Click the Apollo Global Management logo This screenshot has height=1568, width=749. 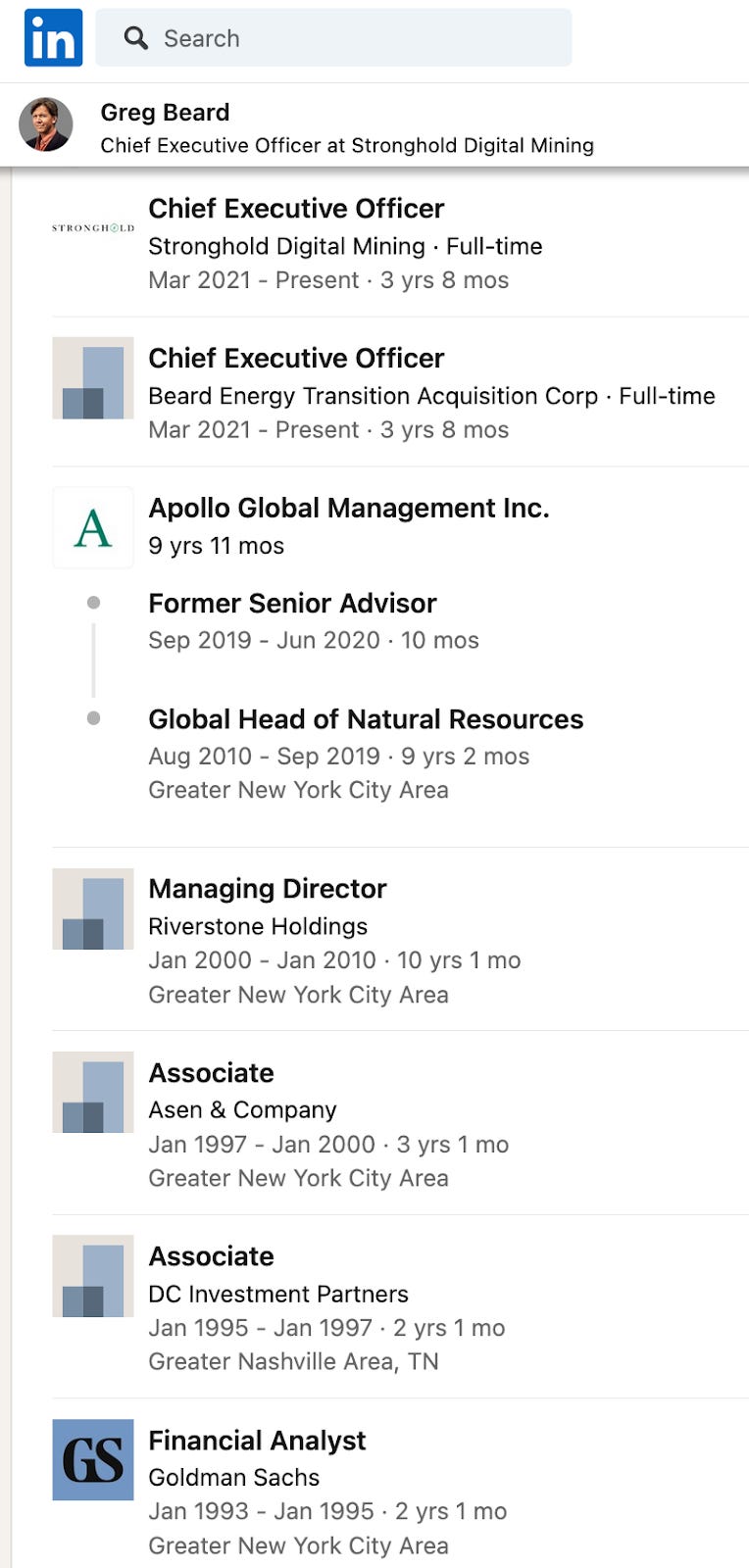click(x=93, y=528)
